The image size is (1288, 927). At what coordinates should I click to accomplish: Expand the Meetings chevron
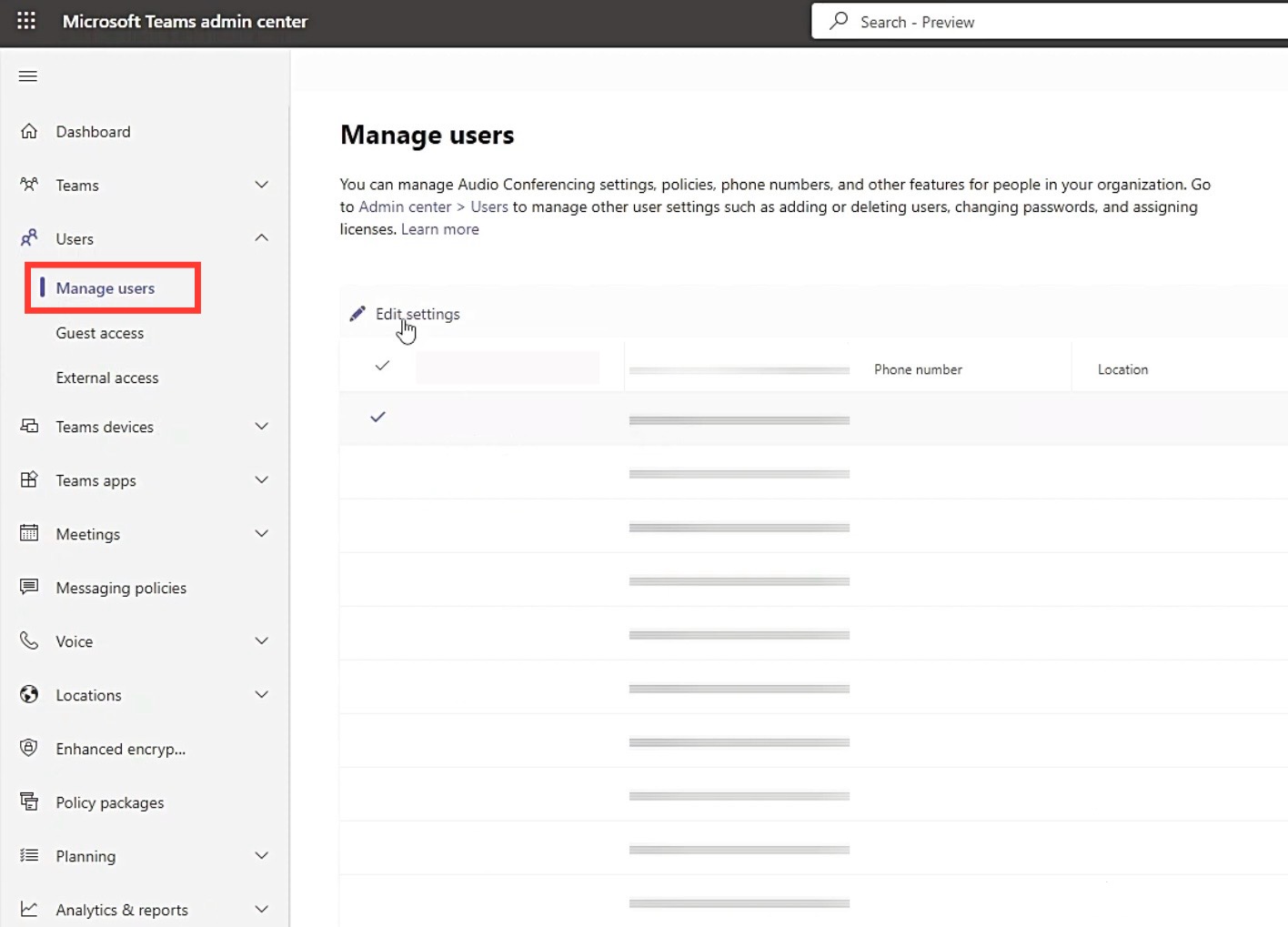(x=262, y=533)
